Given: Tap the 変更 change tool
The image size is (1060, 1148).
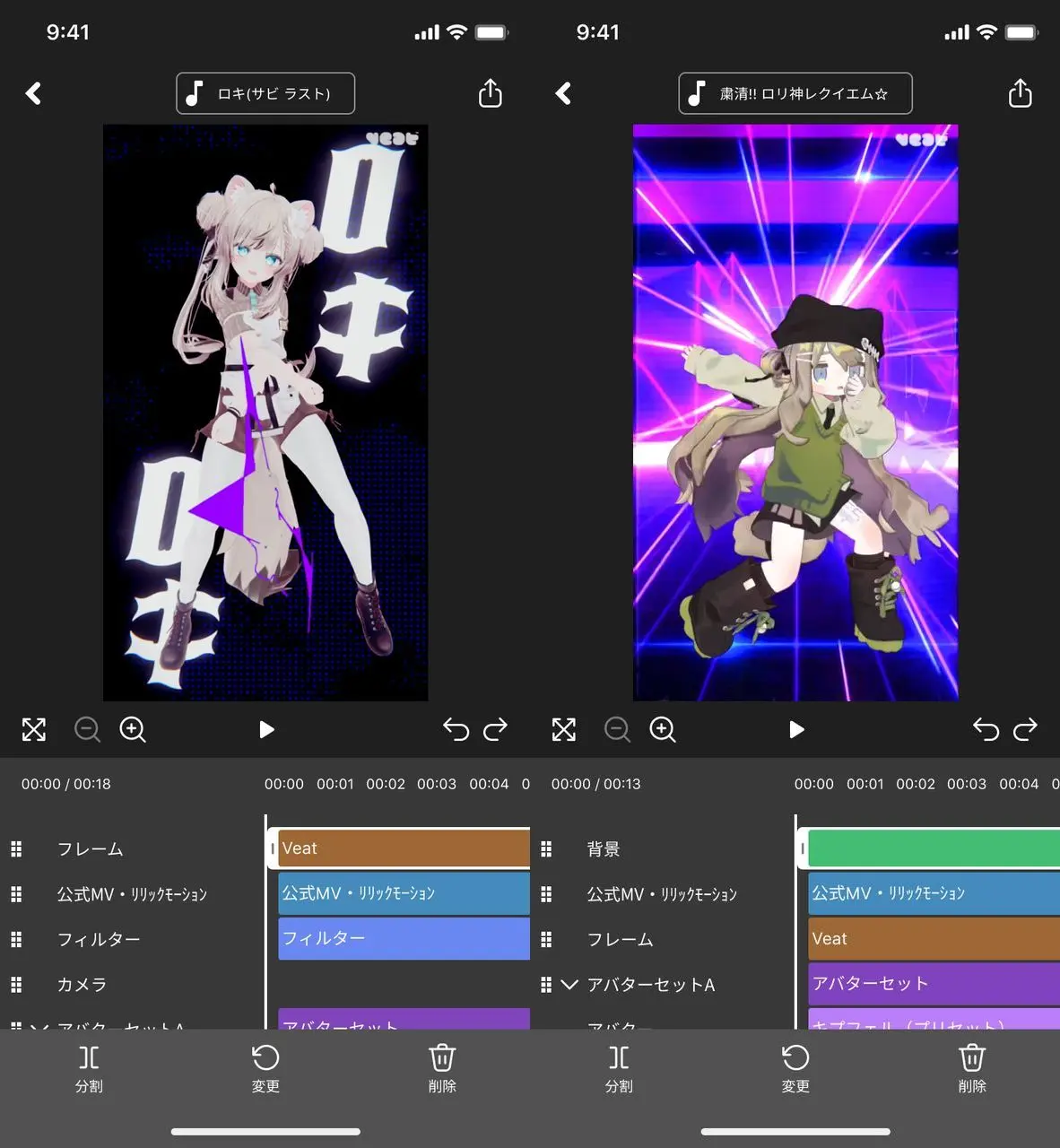Looking at the screenshot, I should (x=265, y=1067).
